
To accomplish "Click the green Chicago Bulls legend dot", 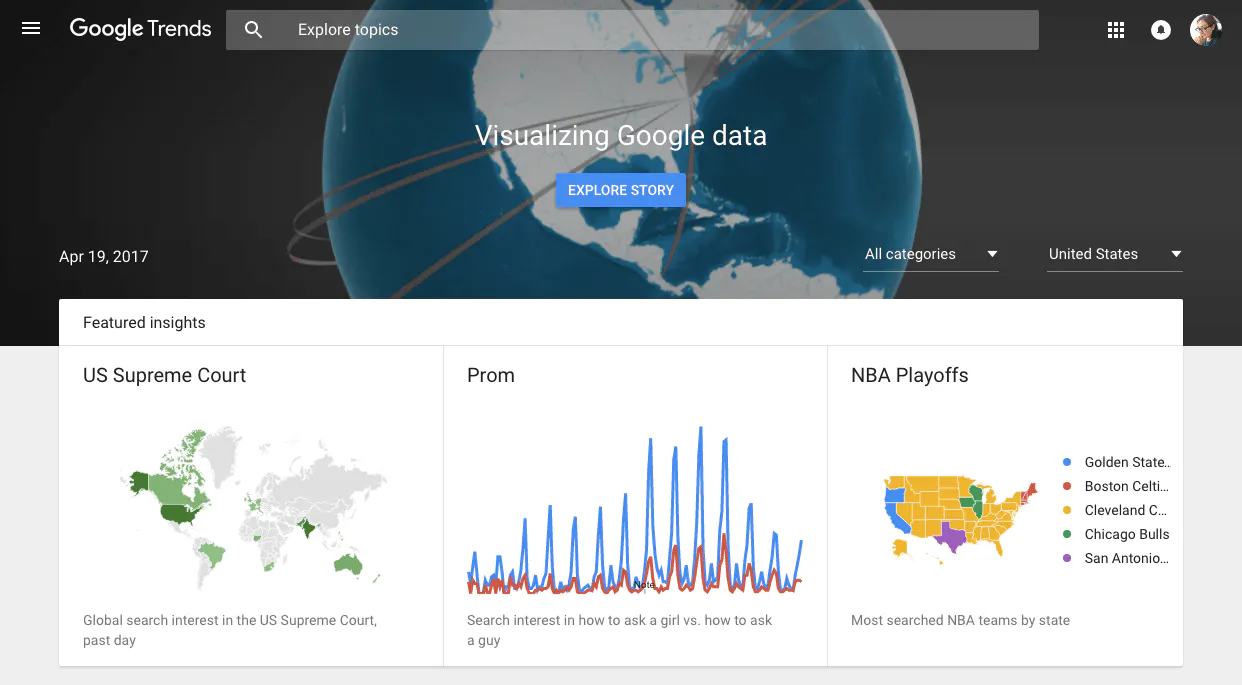I will click(1067, 534).
